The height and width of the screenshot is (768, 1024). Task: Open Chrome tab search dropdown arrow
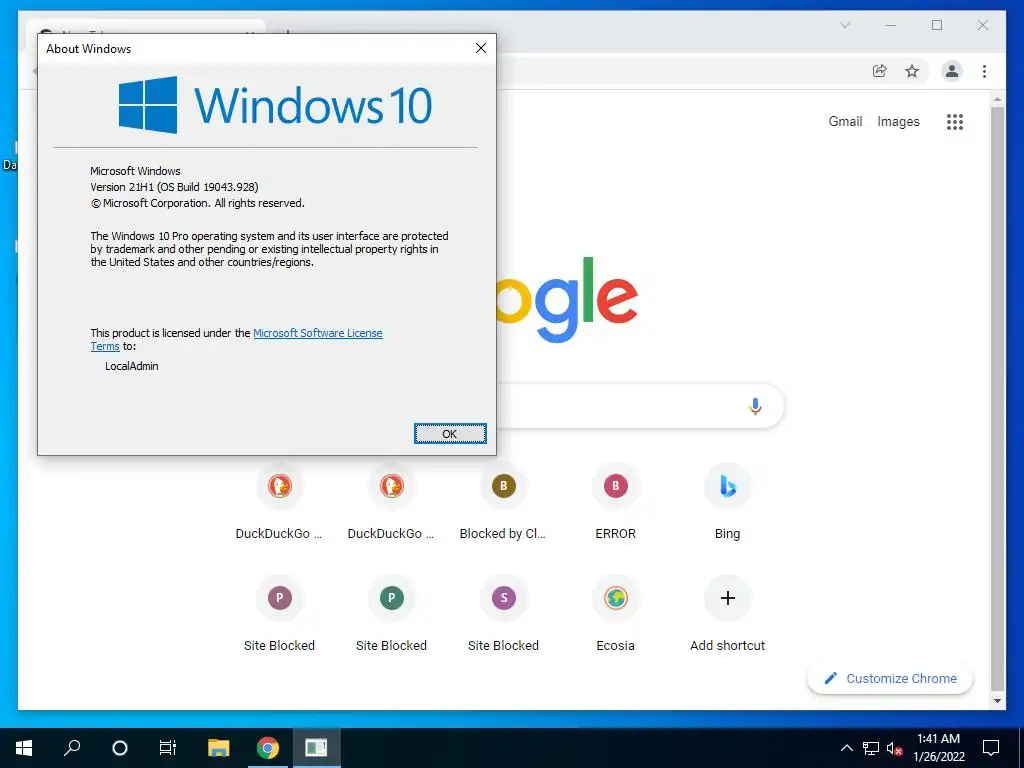point(844,25)
